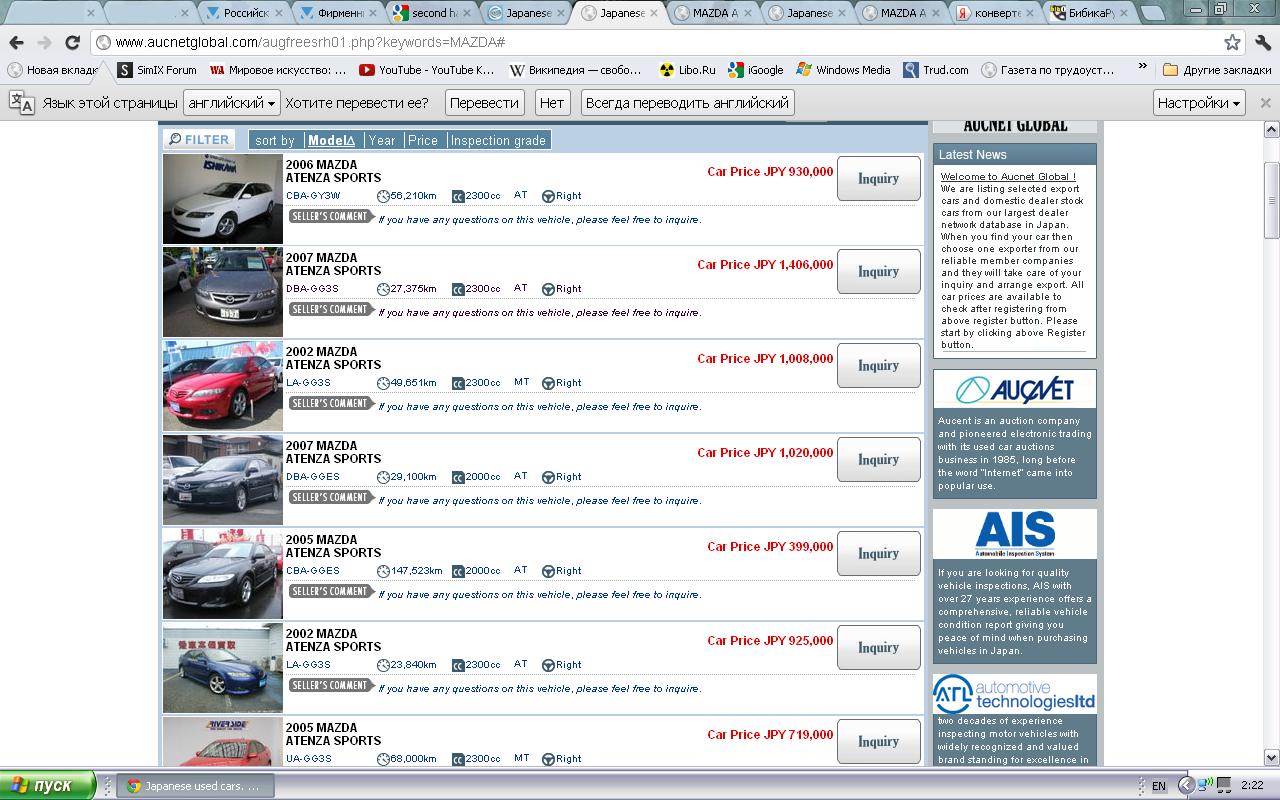
Task: Open the Windows пуск Start menu
Action: [48, 785]
